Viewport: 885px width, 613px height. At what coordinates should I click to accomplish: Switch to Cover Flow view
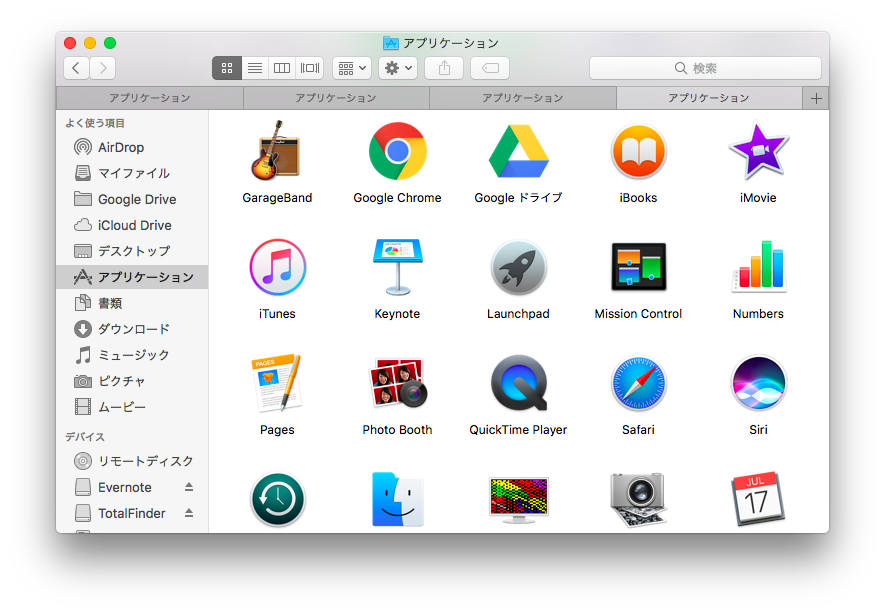309,68
